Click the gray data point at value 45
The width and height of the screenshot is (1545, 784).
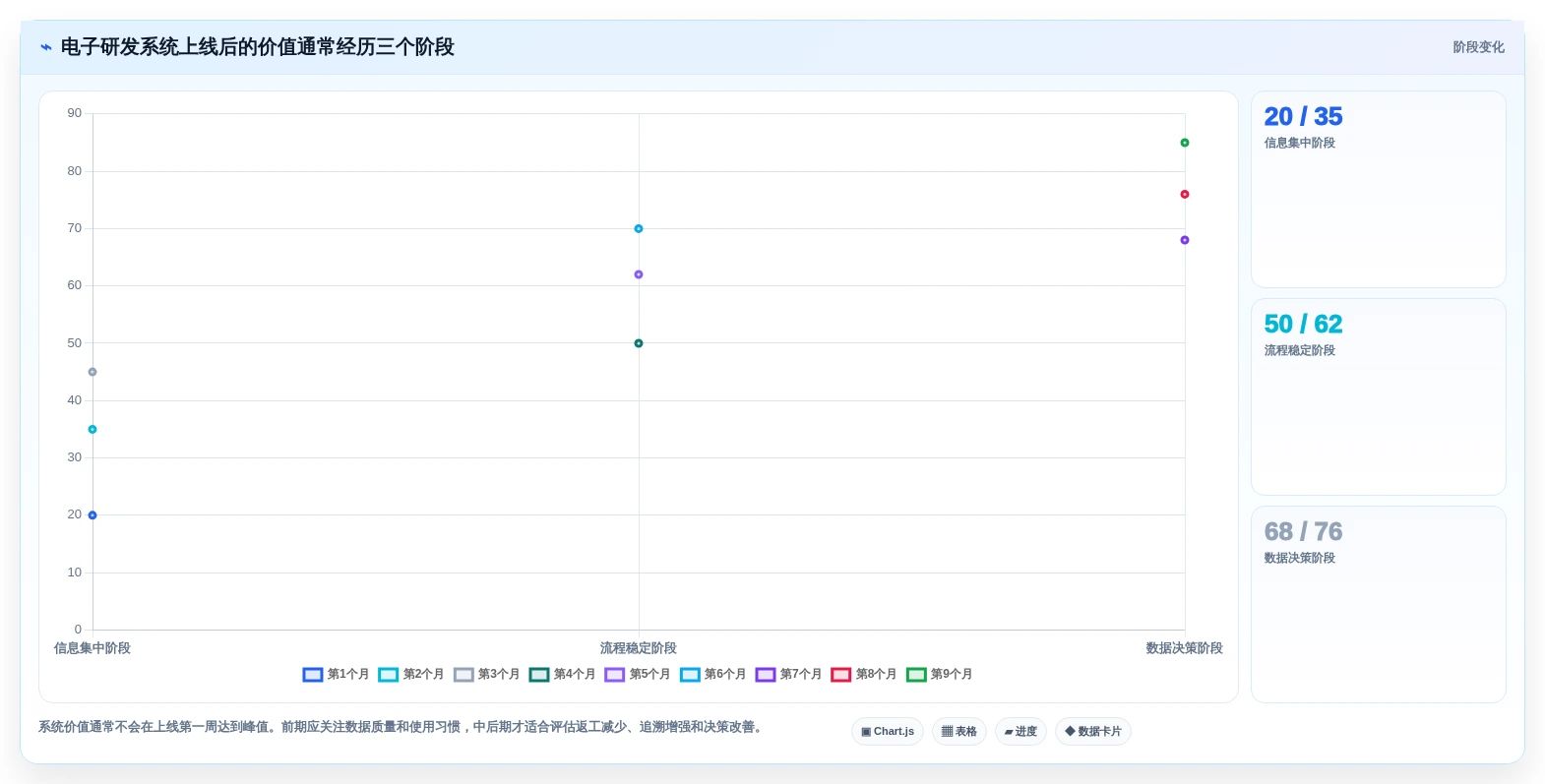(93, 372)
